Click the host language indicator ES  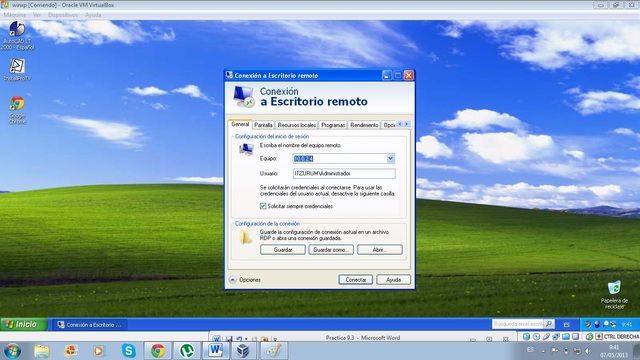pos(530,350)
